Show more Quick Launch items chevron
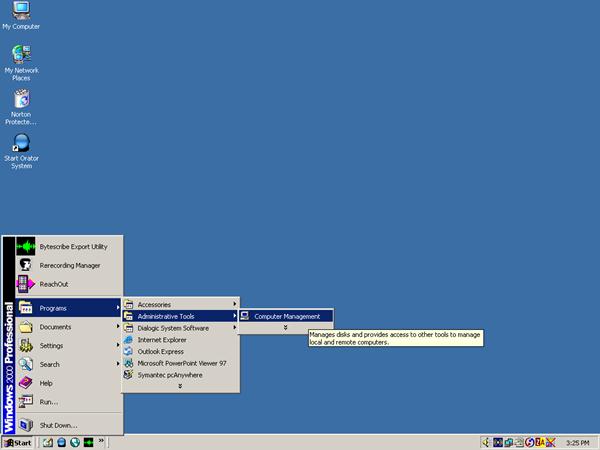 [x=101, y=441]
